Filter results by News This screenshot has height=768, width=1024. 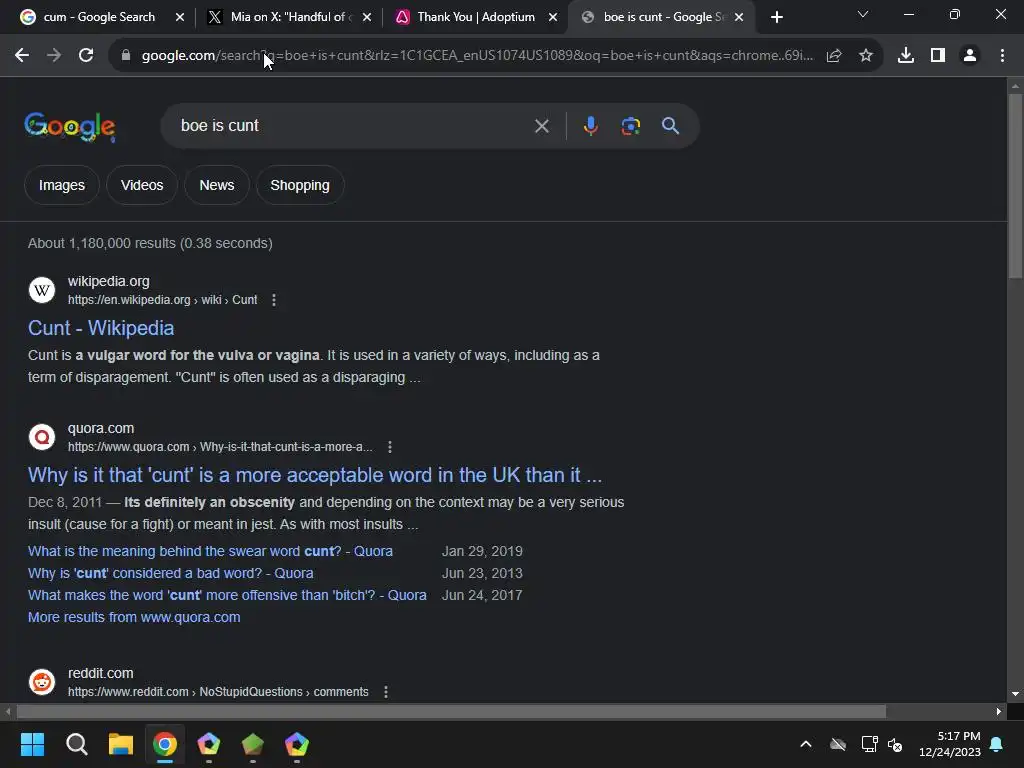coord(217,185)
